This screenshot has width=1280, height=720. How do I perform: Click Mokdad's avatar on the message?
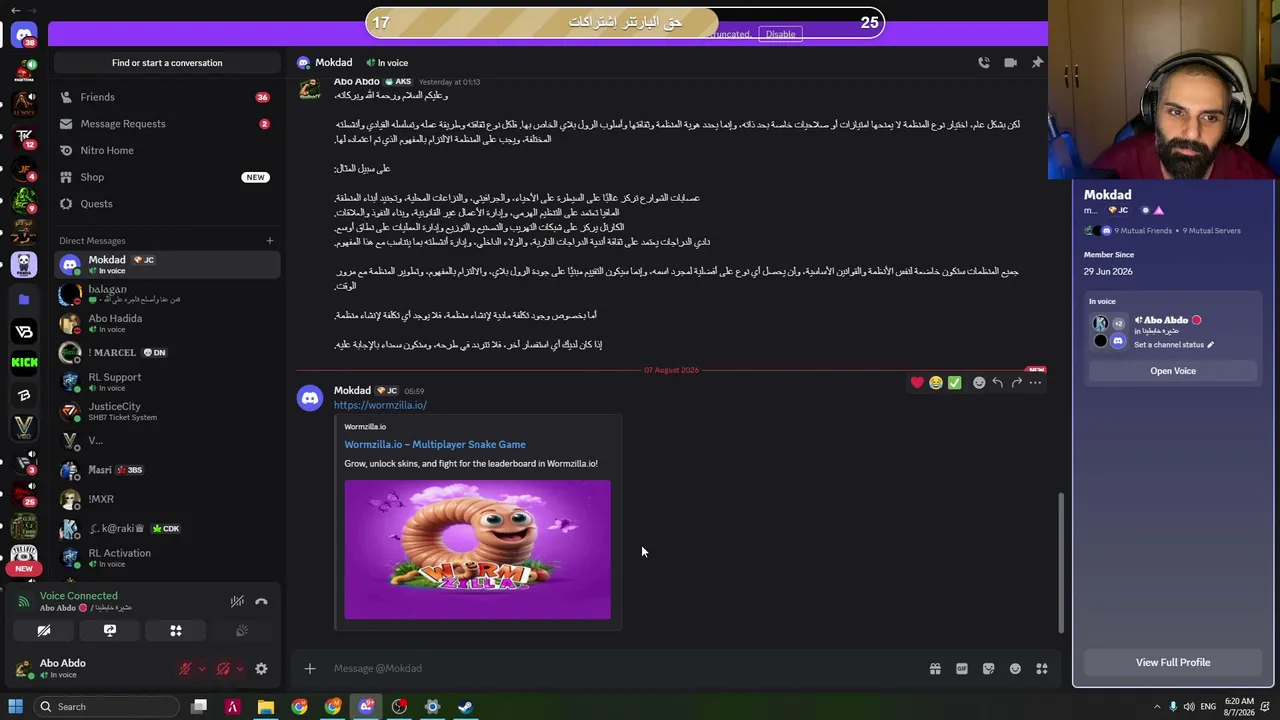[310, 398]
